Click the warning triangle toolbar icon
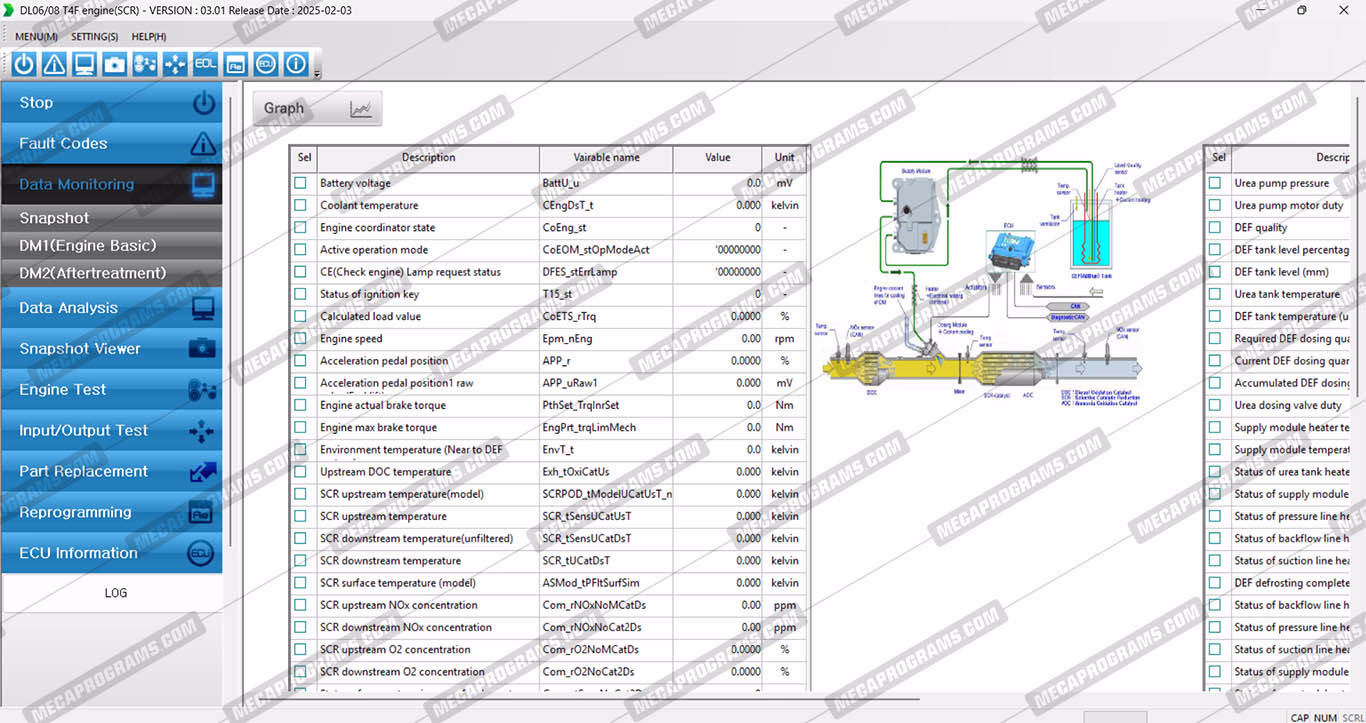 pyautogui.click(x=54, y=64)
